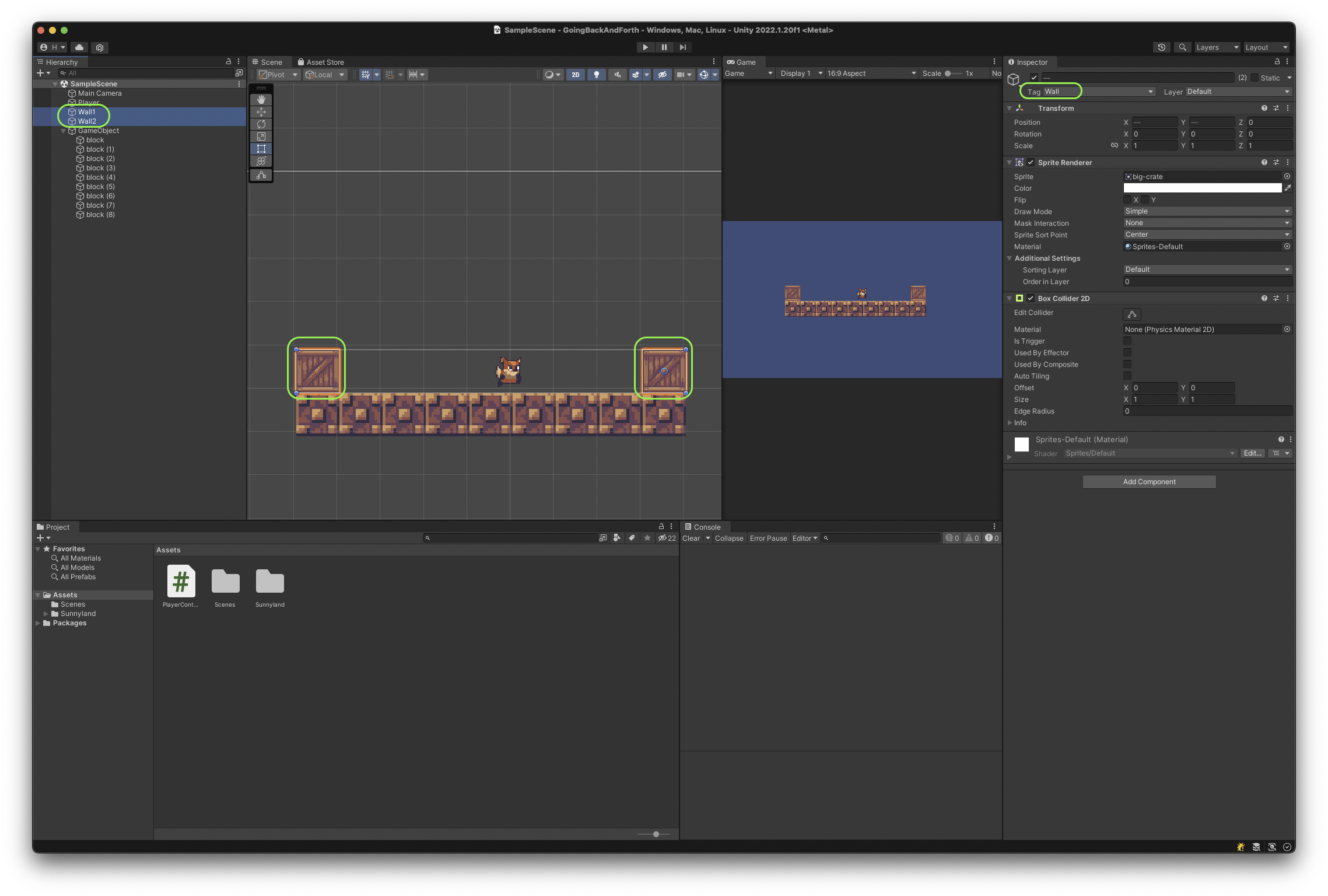Enable Auto Tiling on the Box Collider 2D
The height and width of the screenshot is (896, 1328).
(1127, 376)
